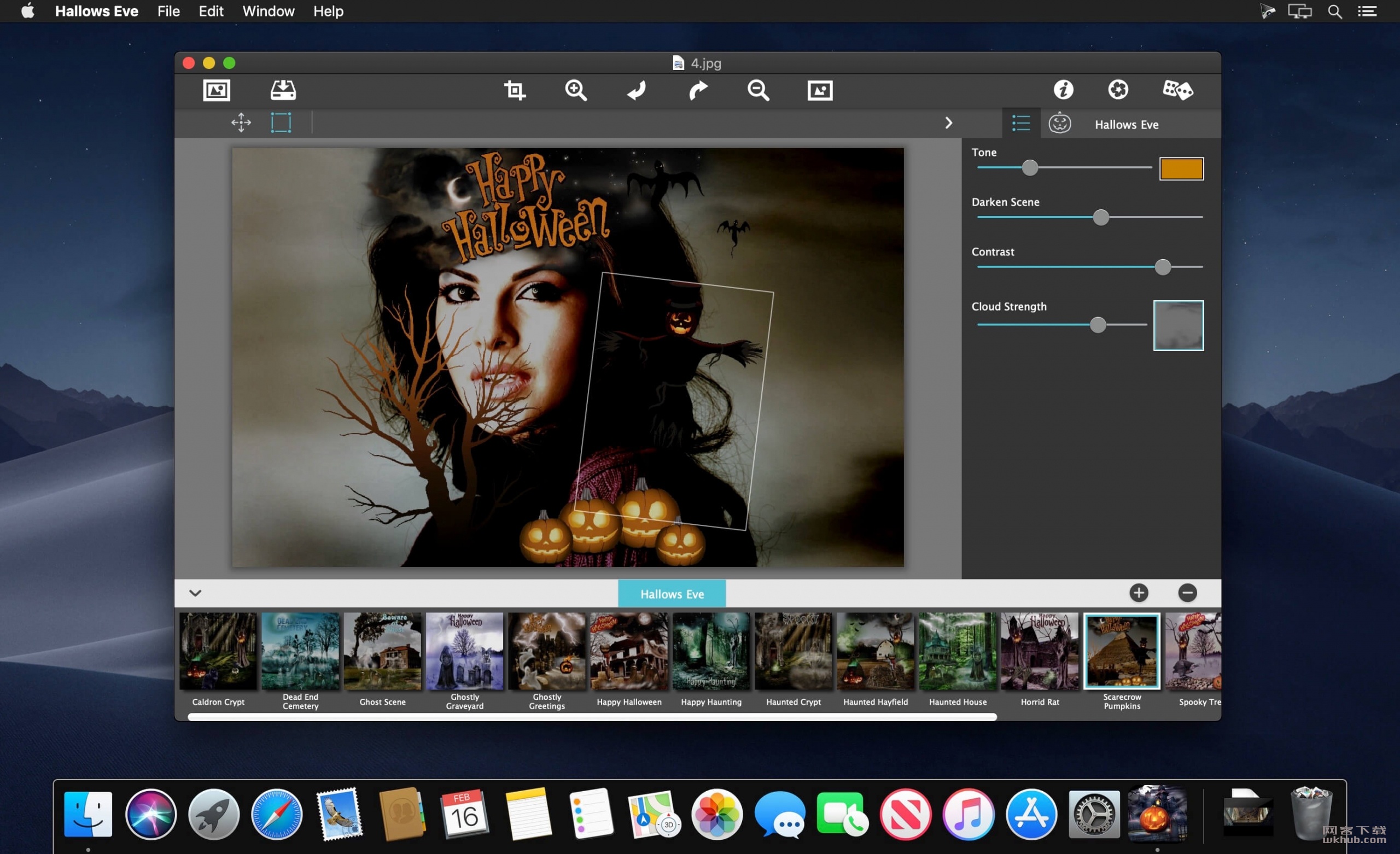Viewport: 1400px width, 854px height.
Task: Click the save image tray icon
Action: (283, 90)
